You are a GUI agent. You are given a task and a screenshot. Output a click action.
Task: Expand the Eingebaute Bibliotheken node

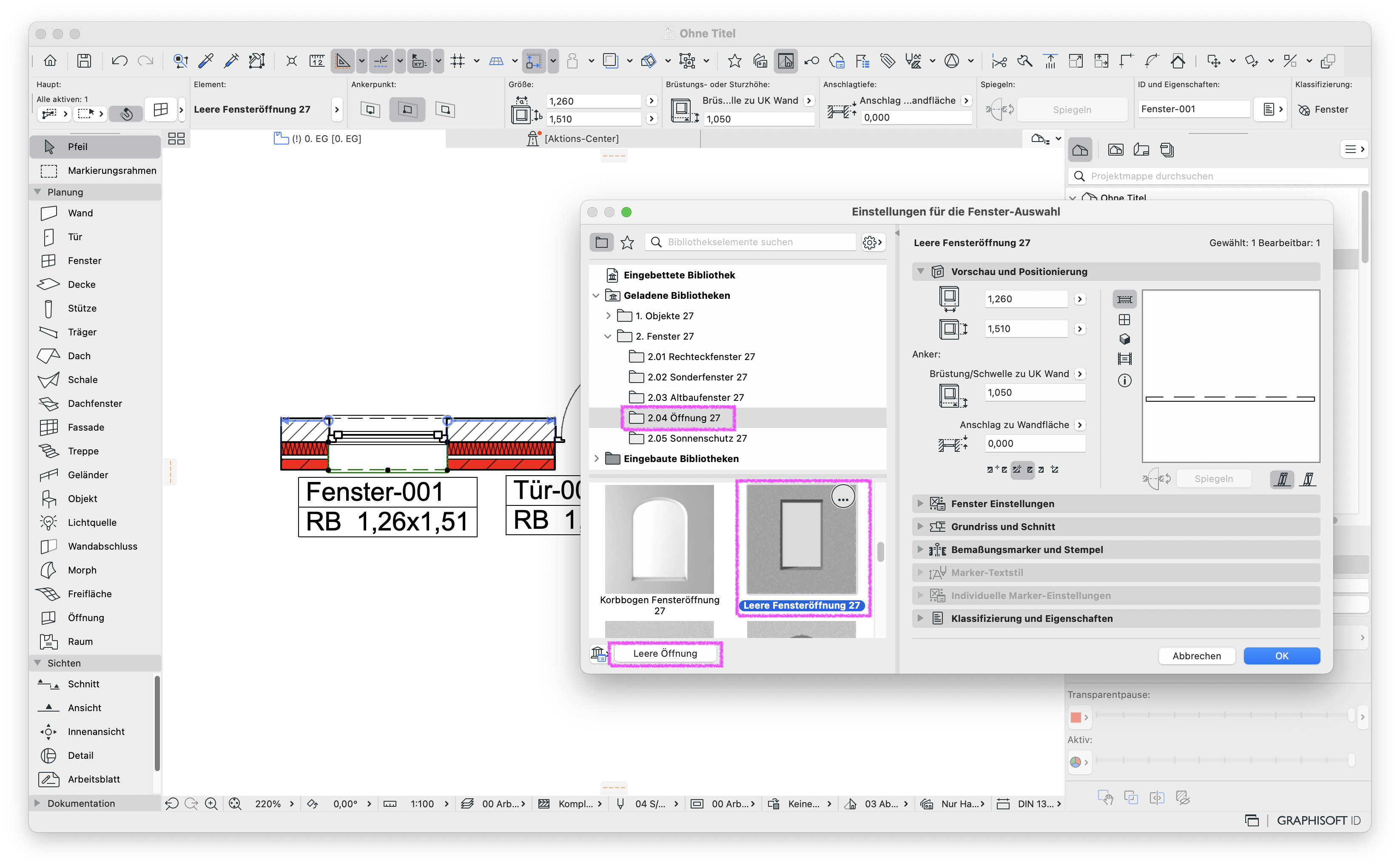click(596, 459)
